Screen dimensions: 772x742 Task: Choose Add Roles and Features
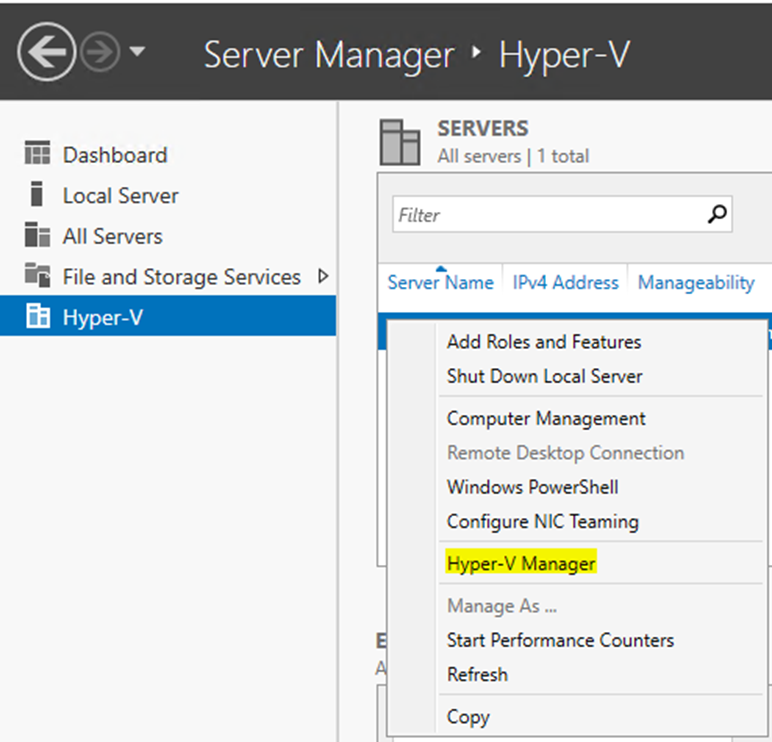tap(544, 342)
